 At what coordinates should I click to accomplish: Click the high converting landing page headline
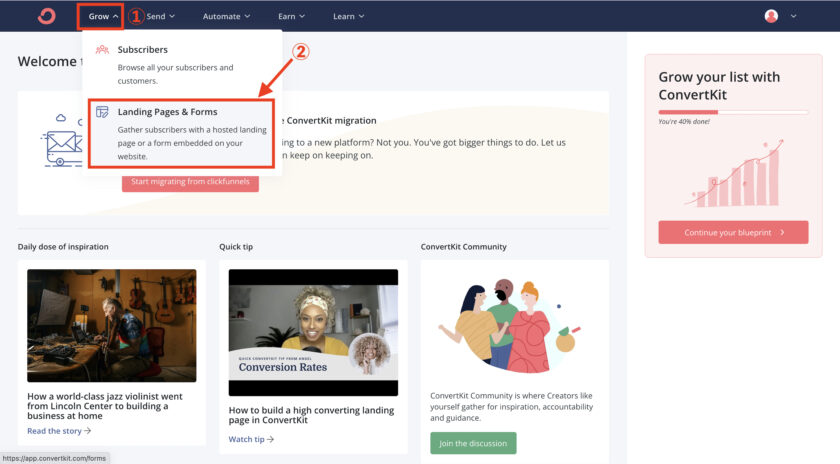click(x=311, y=415)
